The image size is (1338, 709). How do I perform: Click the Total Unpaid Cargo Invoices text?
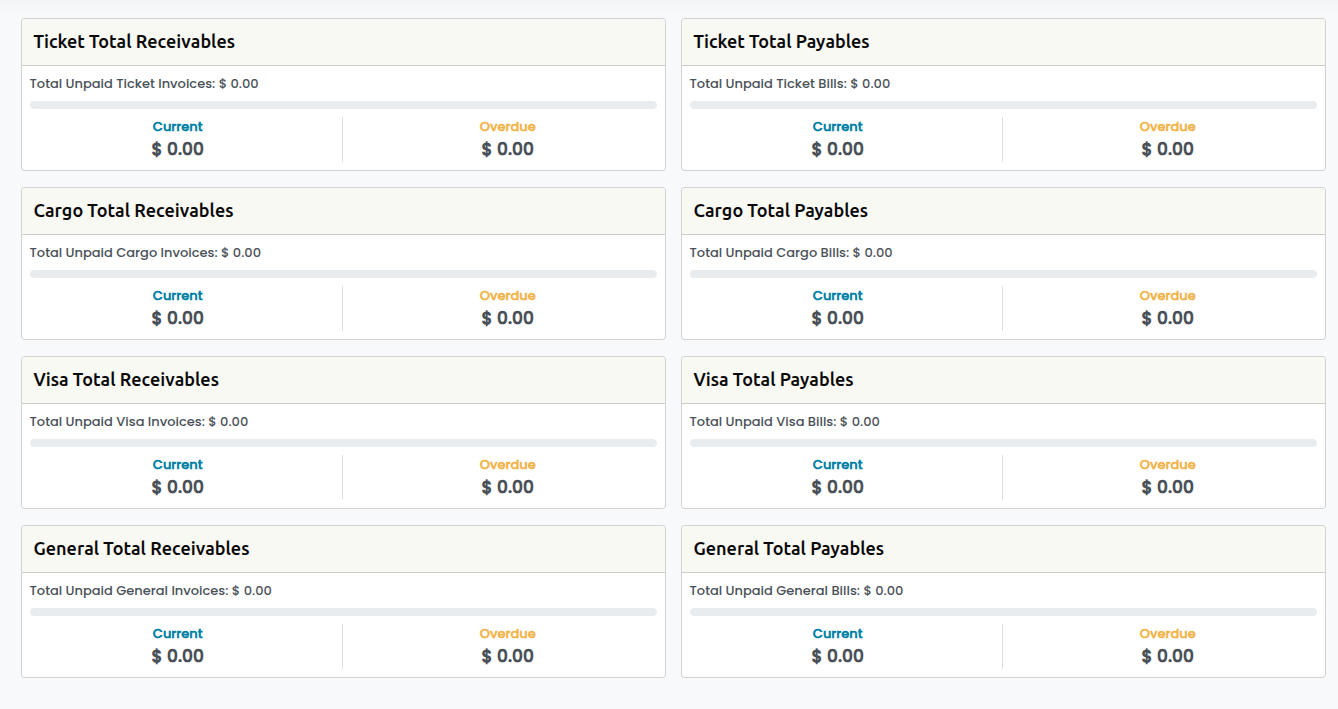click(x=145, y=253)
